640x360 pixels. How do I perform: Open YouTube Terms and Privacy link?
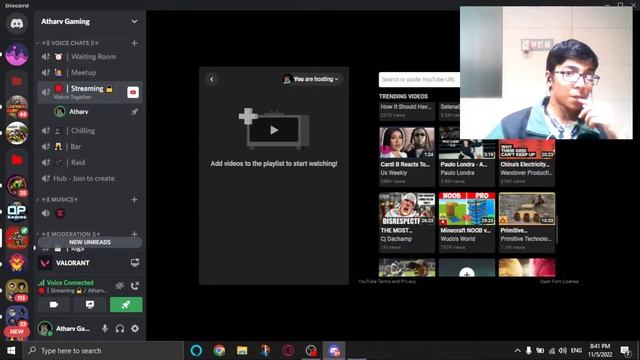[387, 281]
